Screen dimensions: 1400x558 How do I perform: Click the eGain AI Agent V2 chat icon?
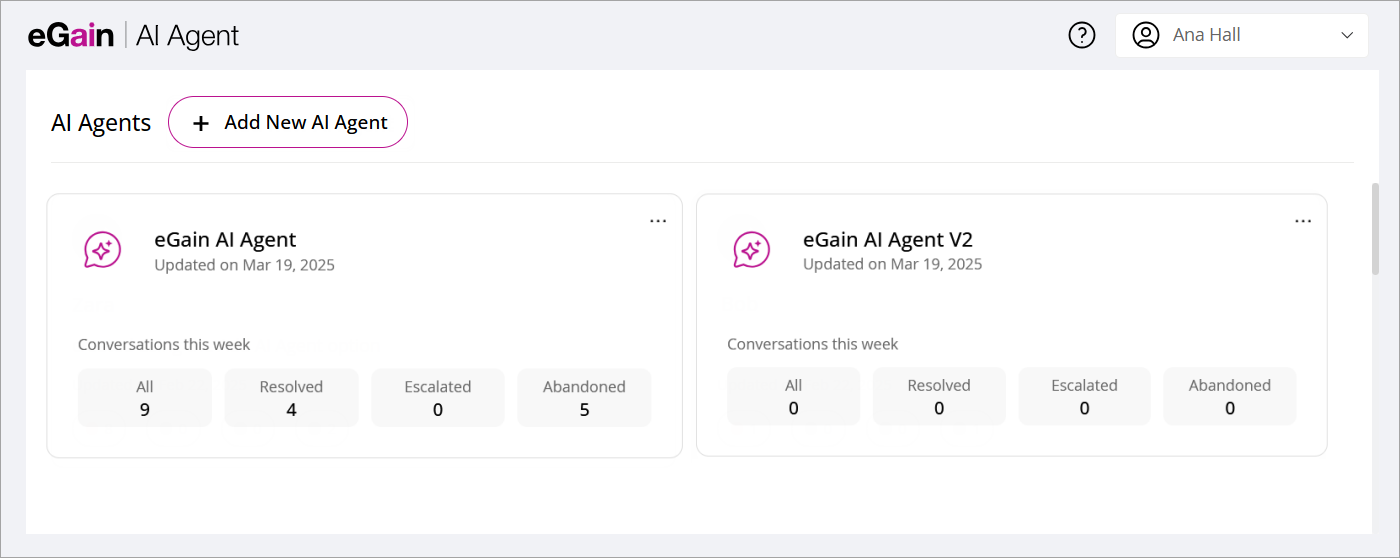point(751,249)
